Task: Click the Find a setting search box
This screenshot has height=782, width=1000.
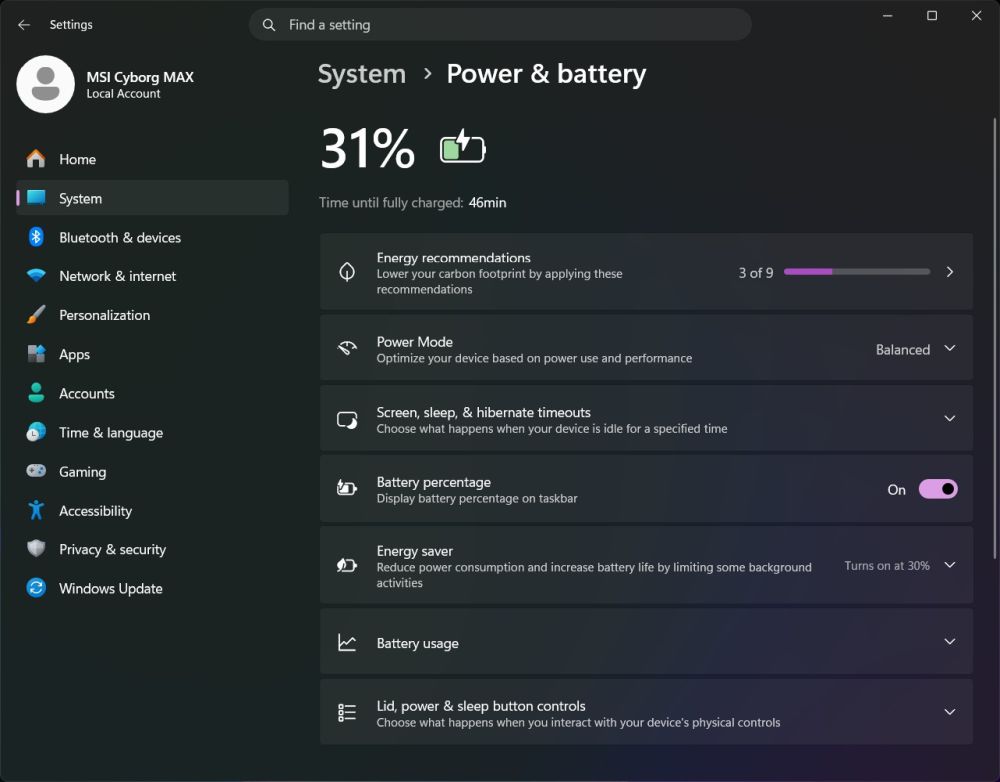Action: click(x=500, y=25)
